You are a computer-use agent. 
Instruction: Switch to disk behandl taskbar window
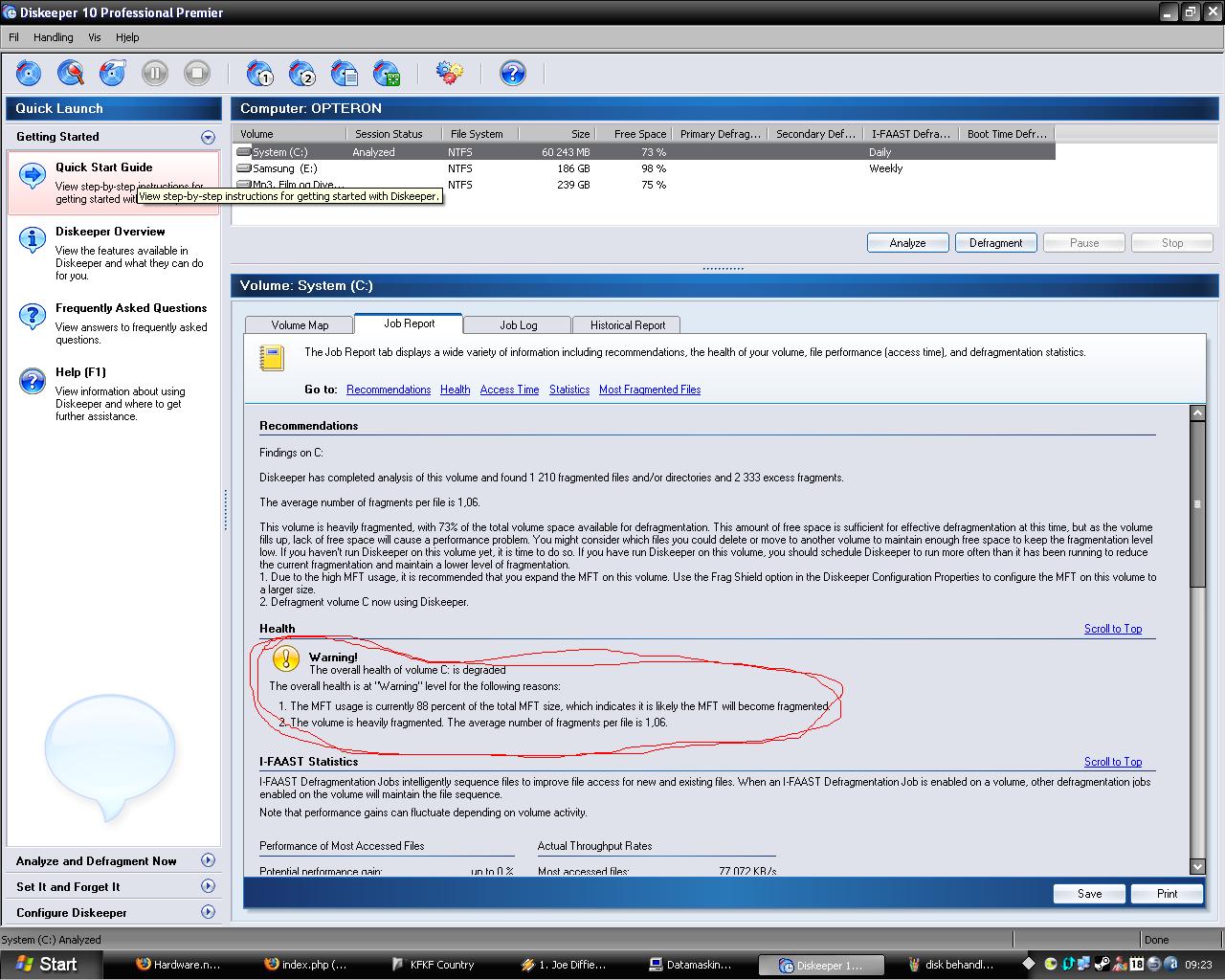(x=952, y=965)
